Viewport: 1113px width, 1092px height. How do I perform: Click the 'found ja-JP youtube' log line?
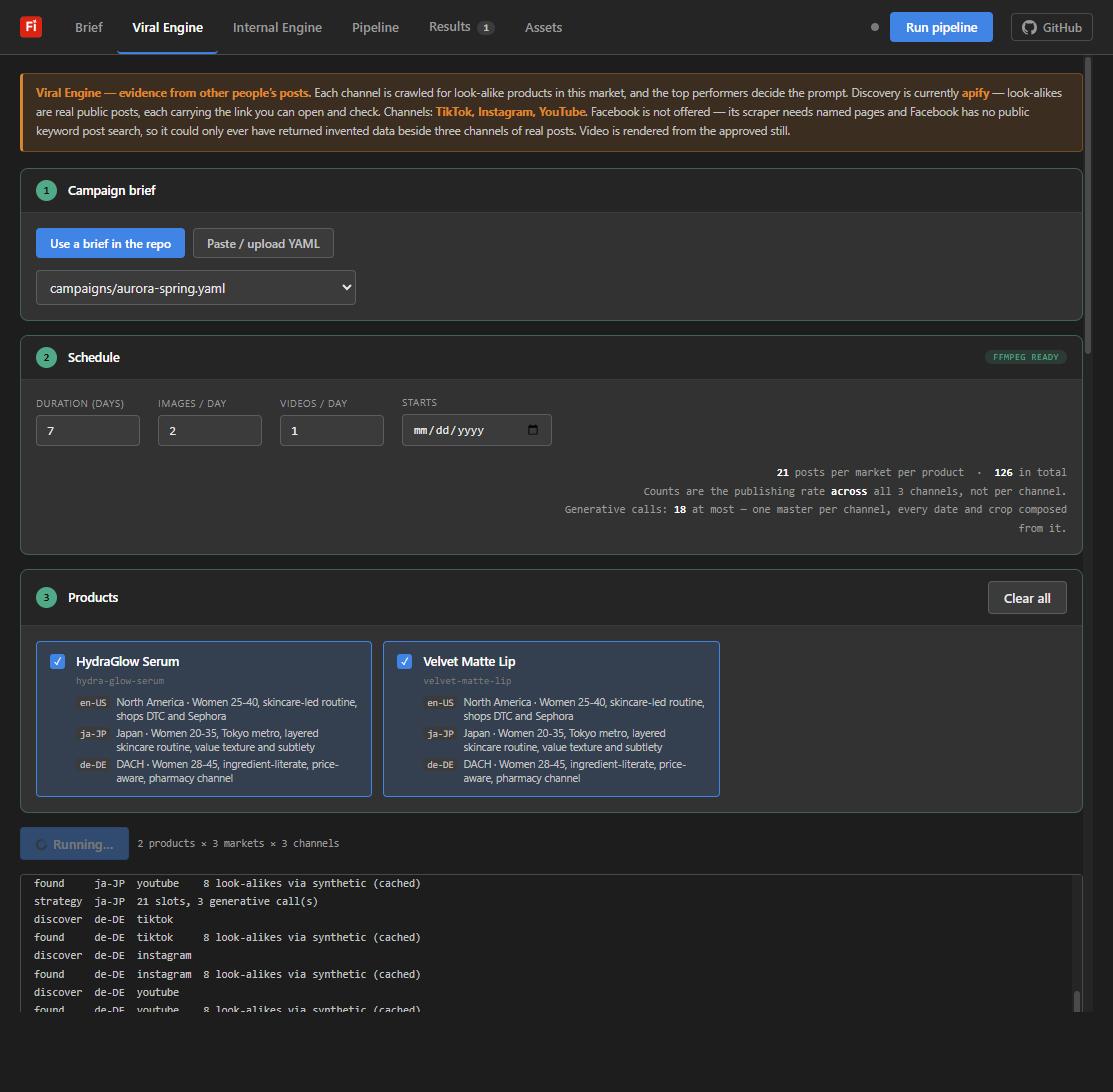[227, 883]
